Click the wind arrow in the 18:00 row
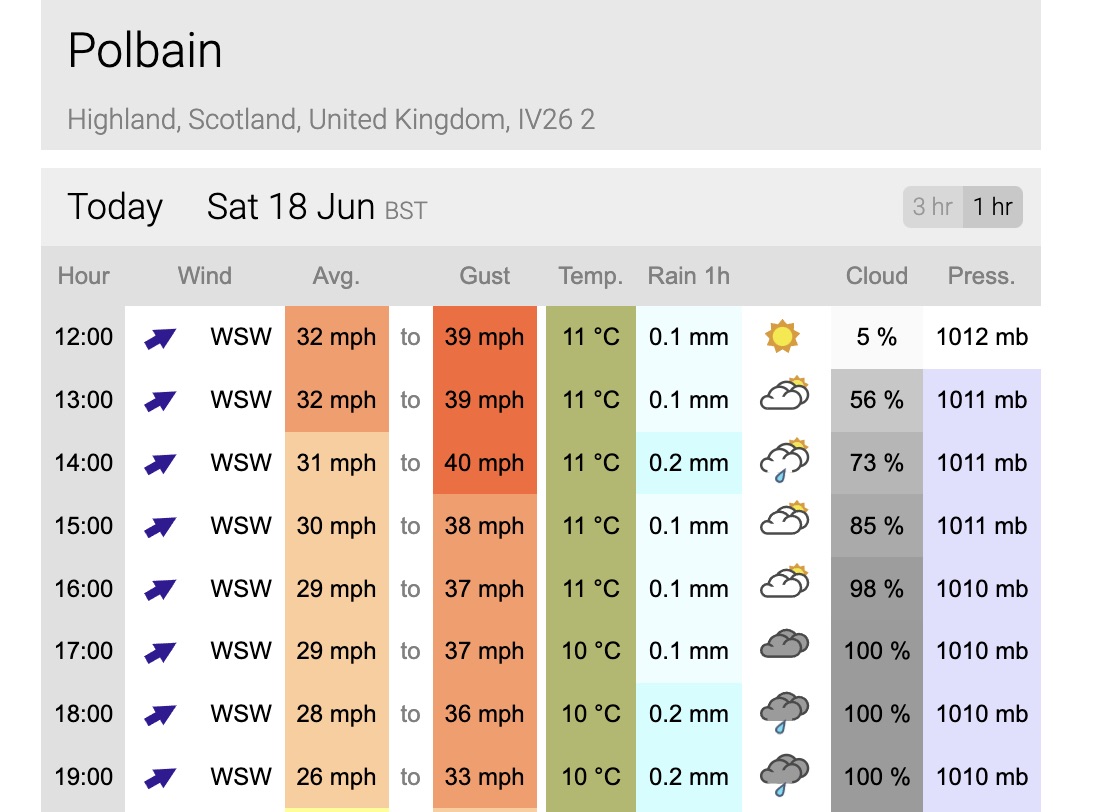1102x812 pixels. tap(160, 714)
